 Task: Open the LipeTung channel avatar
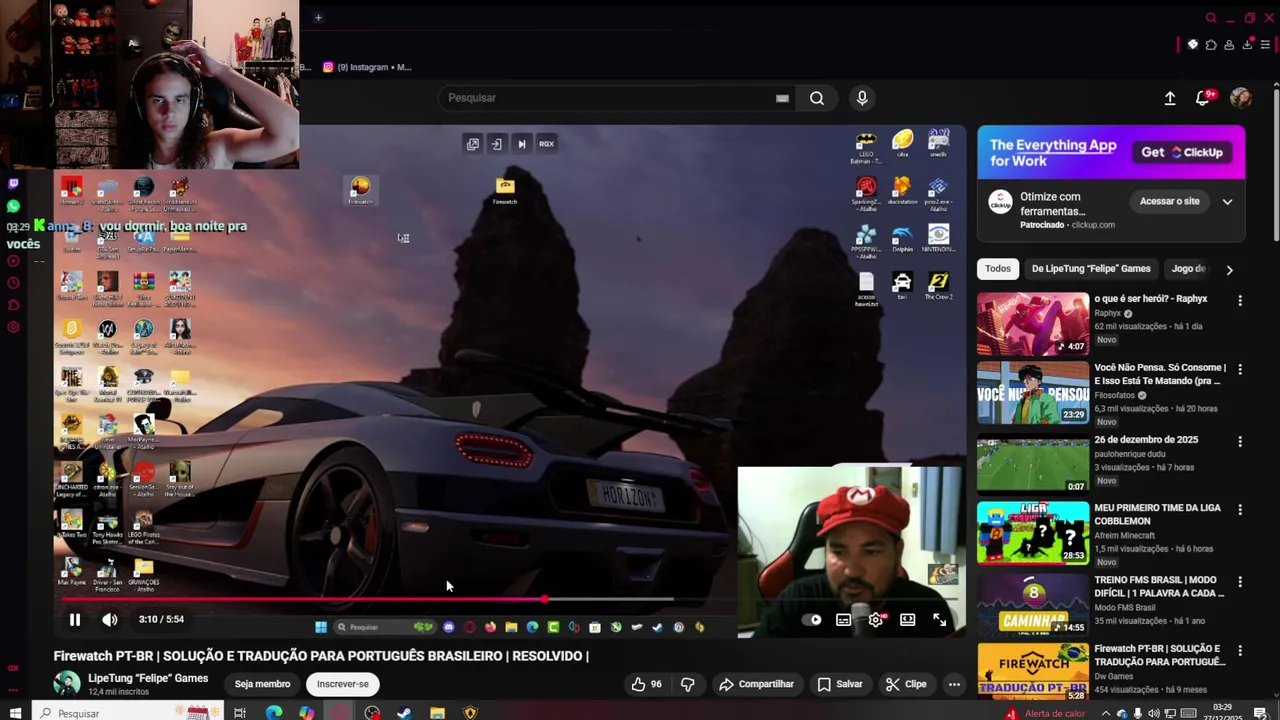67,684
